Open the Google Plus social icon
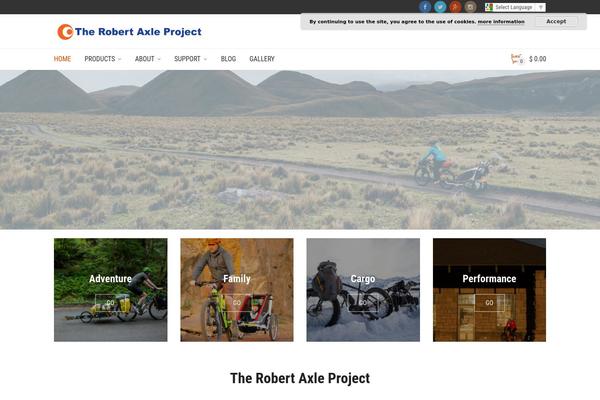The height and width of the screenshot is (400, 600). 455,7
